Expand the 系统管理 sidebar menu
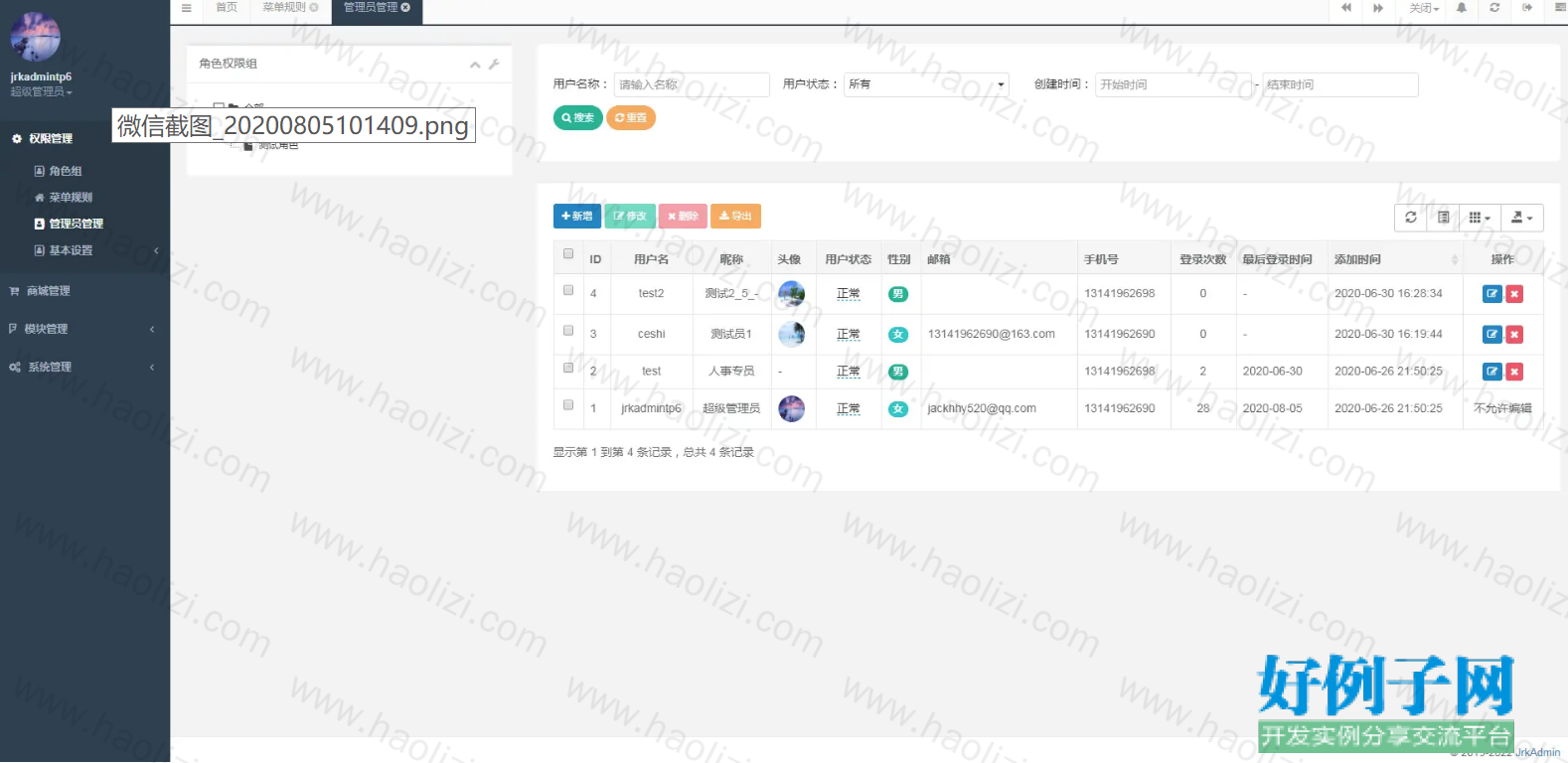The image size is (1568, 763). click(x=84, y=368)
